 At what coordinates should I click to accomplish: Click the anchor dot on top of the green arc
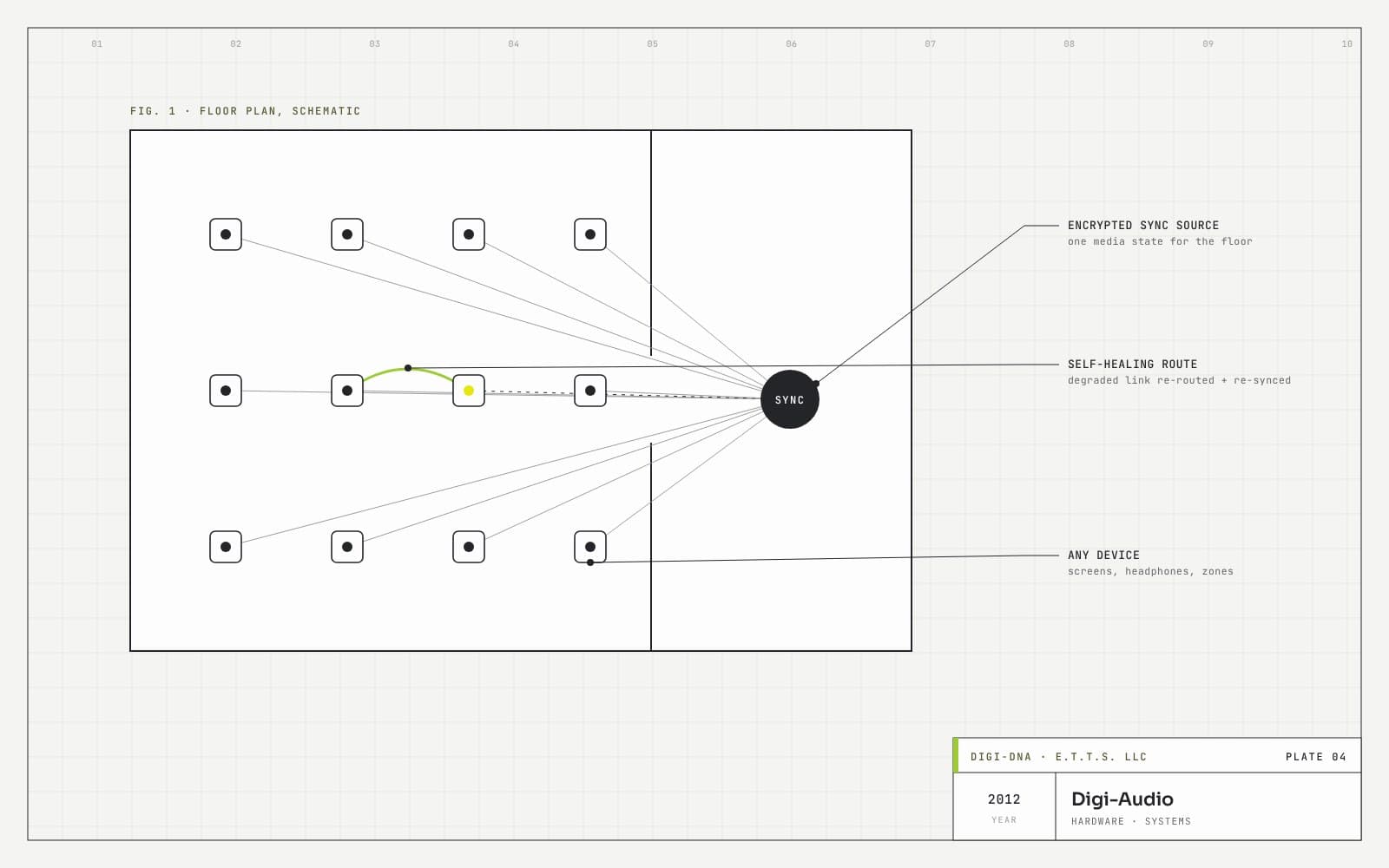tap(408, 368)
